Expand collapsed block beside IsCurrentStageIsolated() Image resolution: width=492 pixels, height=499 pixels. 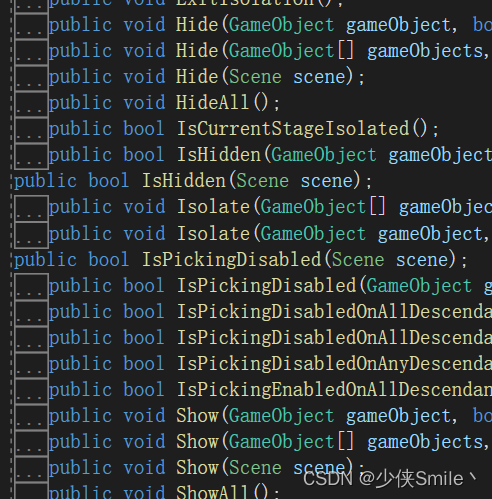pyautogui.click(x=31, y=129)
